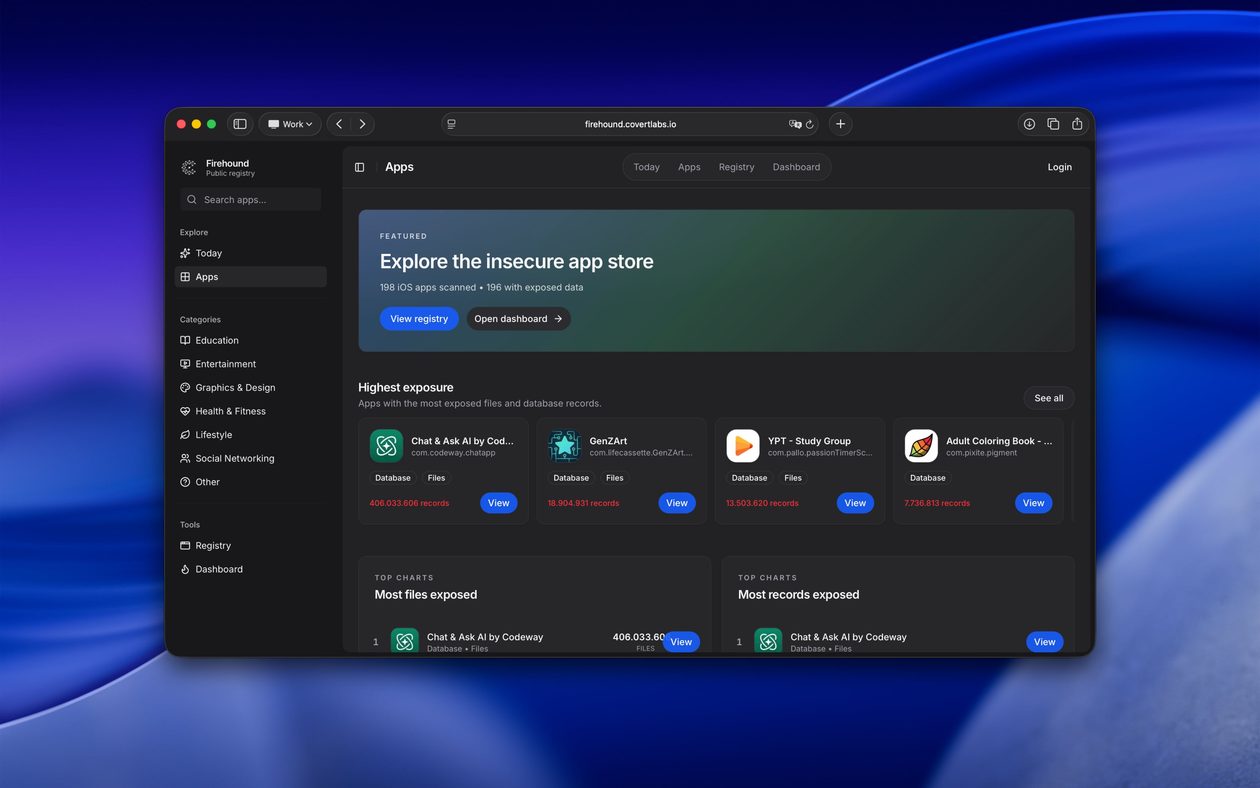The image size is (1260, 788).
Task: Select the Graphics & Design palette icon
Action: tap(184, 388)
